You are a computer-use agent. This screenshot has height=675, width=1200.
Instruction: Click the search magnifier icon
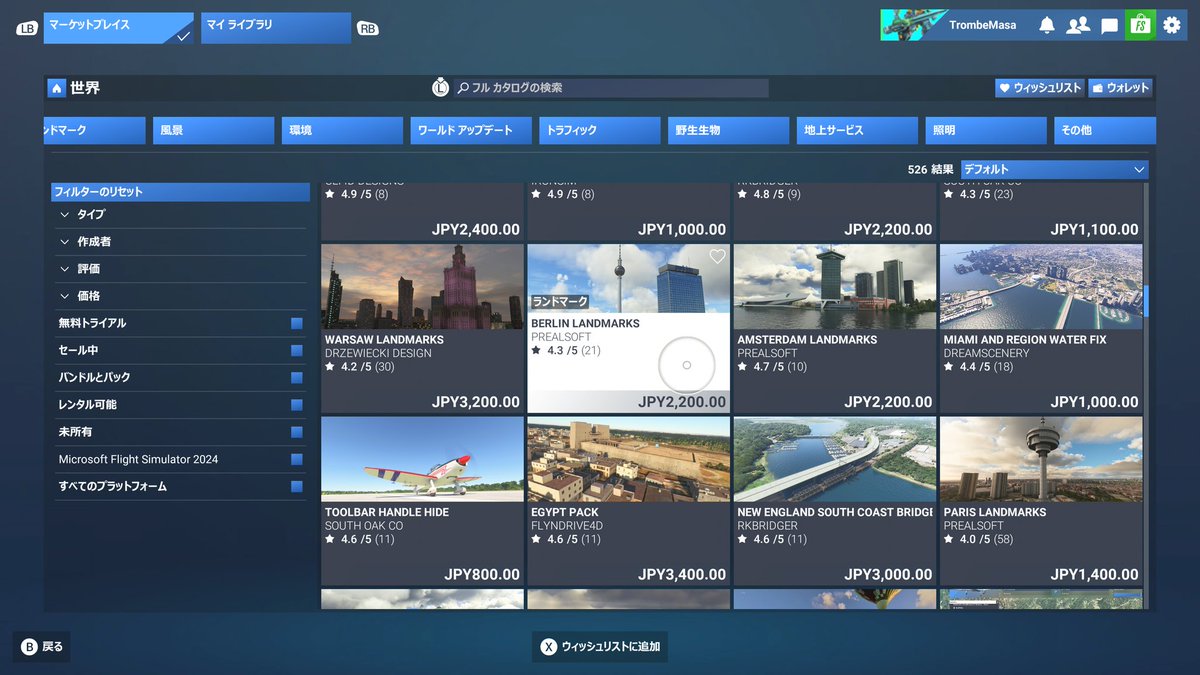pos(463,88)
